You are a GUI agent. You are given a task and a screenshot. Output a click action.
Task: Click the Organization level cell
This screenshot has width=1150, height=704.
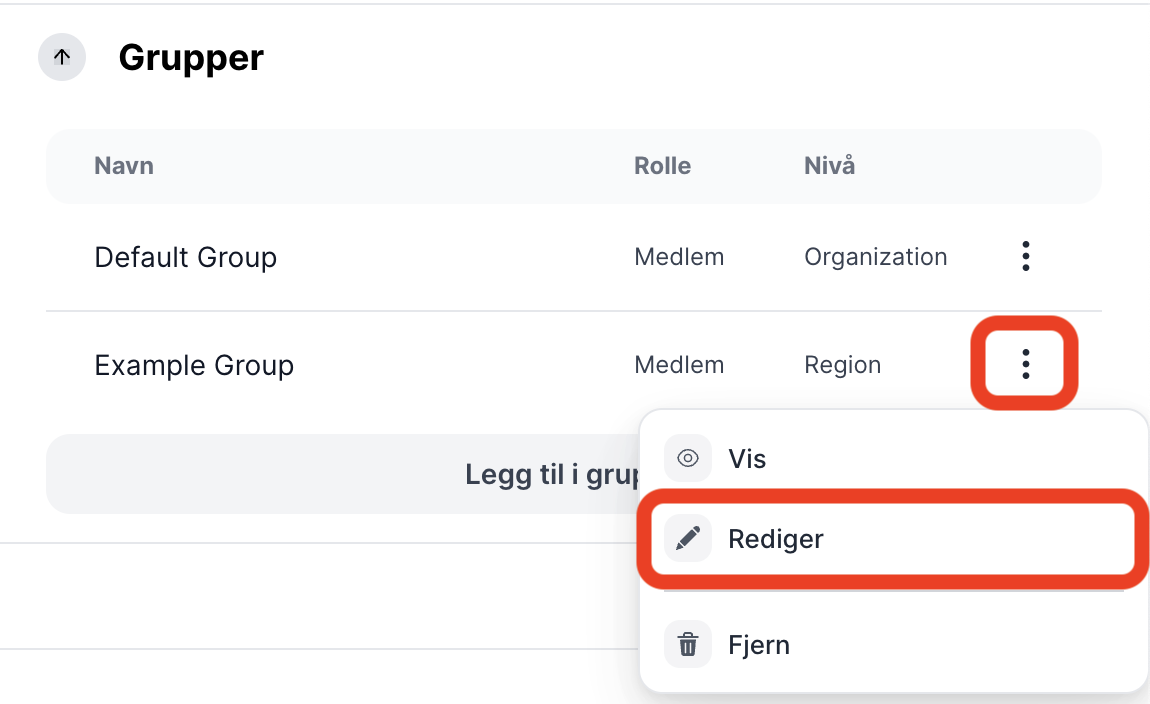[876, 257]
